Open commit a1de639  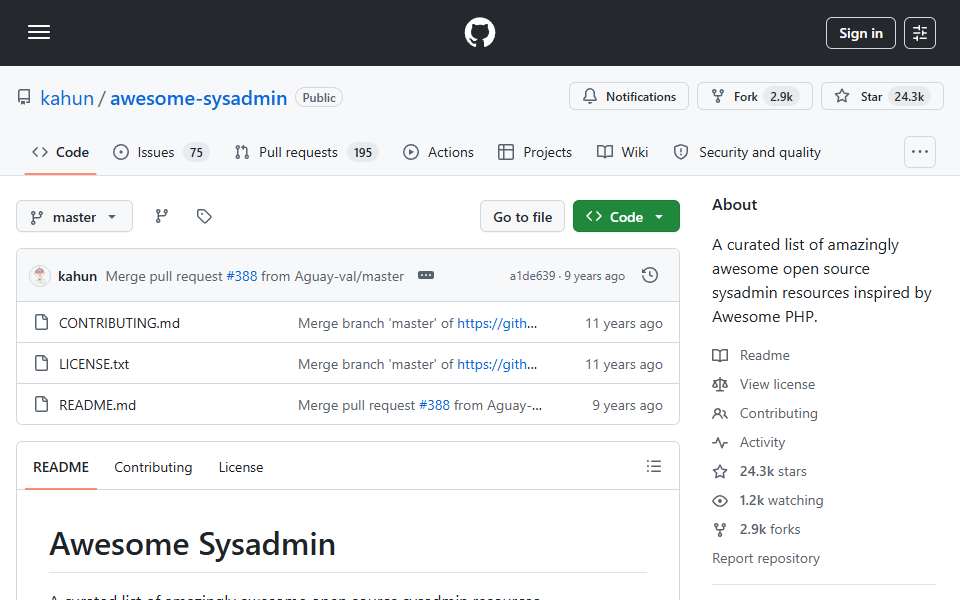pos(532,276)
